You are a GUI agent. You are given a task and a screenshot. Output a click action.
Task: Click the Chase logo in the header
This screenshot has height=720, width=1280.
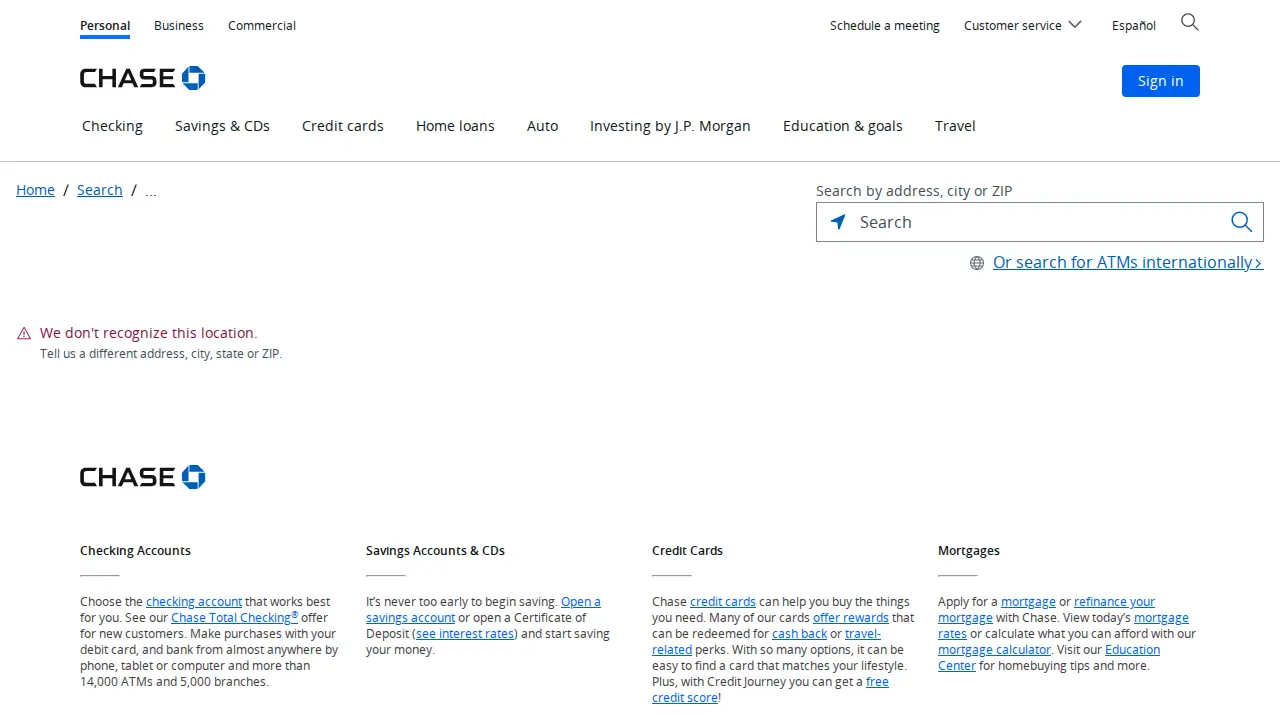point(143,78)
